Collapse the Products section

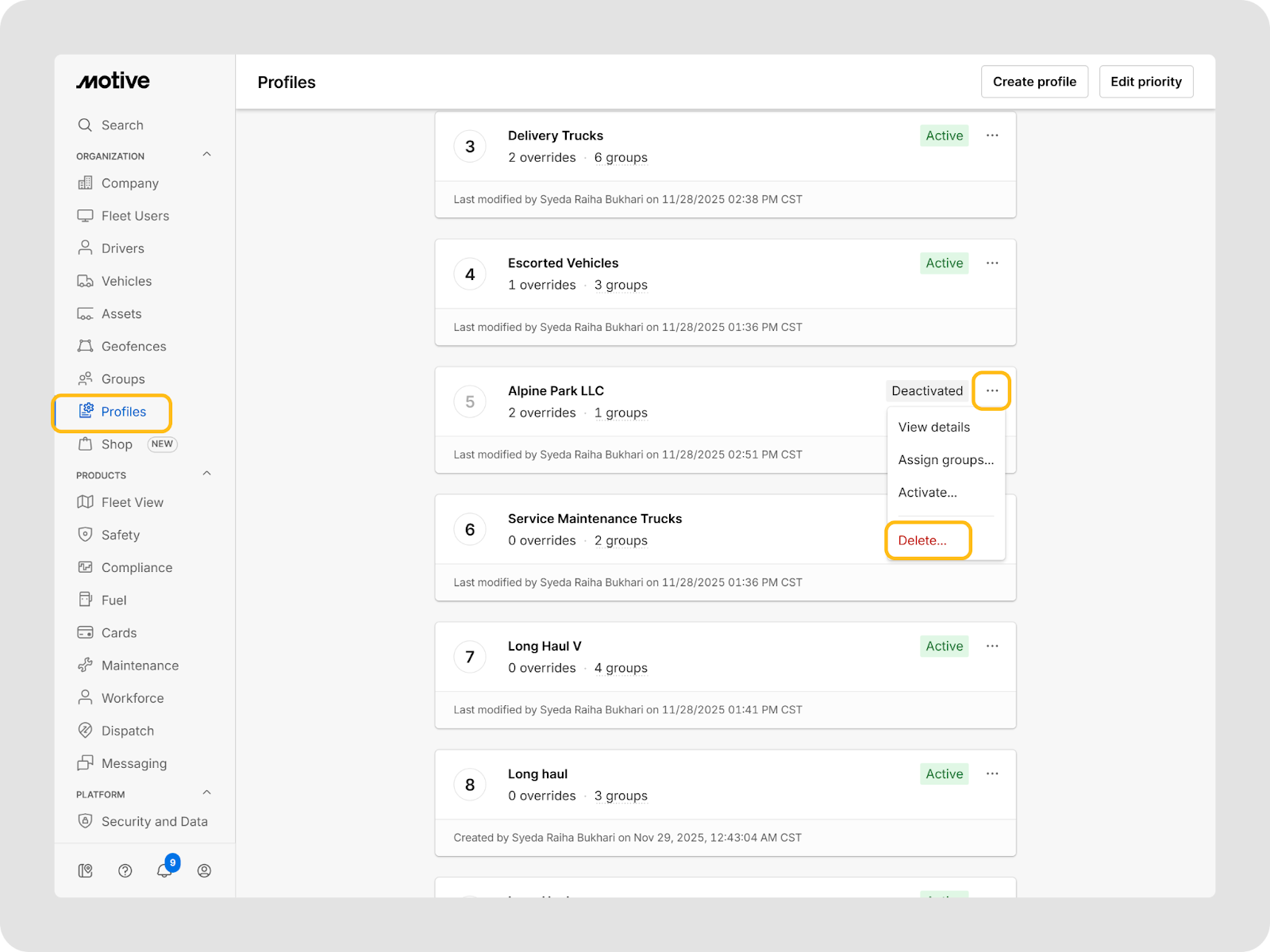tap(206, 474)
